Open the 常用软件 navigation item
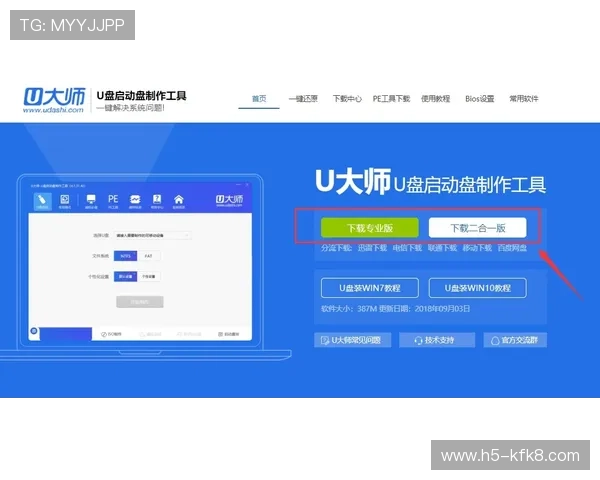Image resolution: width=600 pixels, height=480 pixels. (x=523, y=99)
